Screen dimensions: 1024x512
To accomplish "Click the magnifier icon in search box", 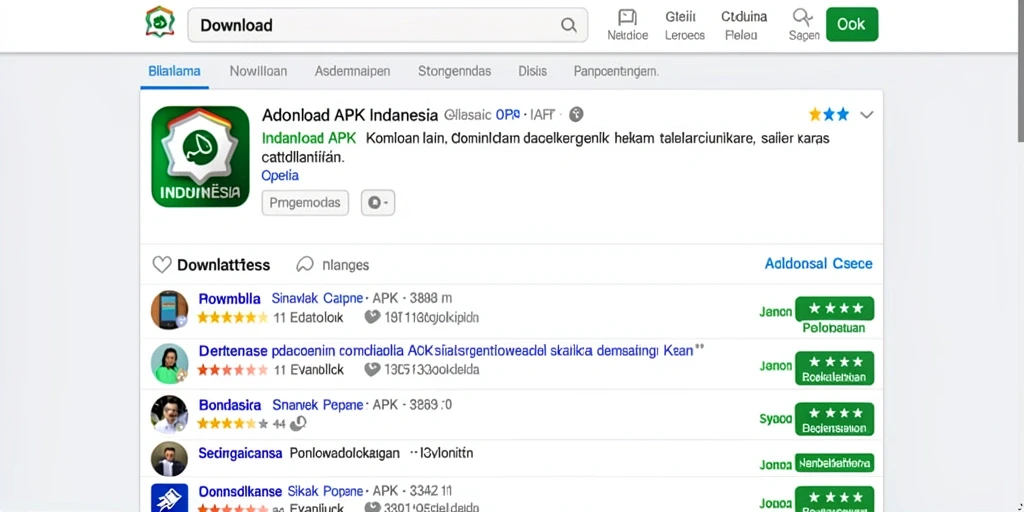I will [569, 25].
